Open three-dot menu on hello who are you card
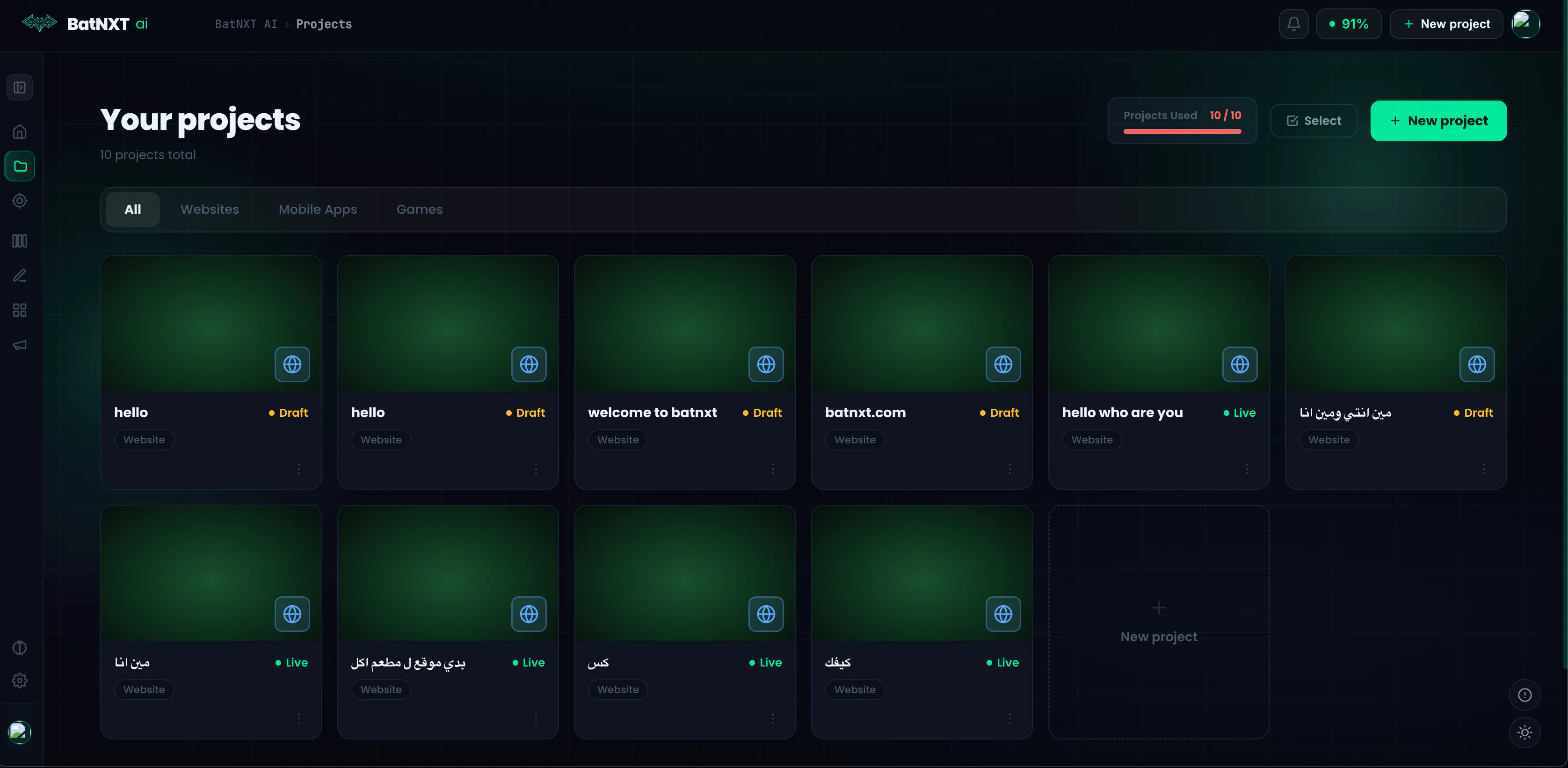This screenshot has width=1568, height=768. (1247, 469)
